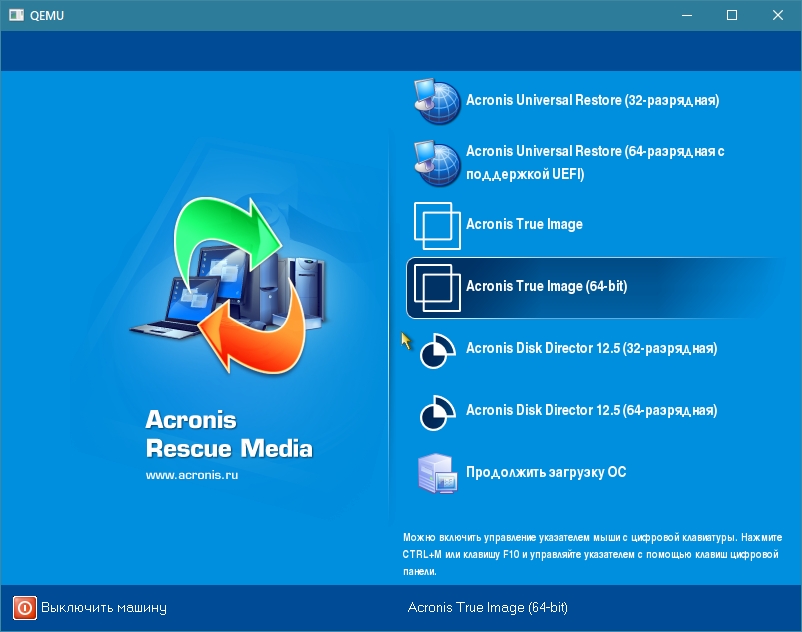This screenshot has height=632, width=802.
Task: Click the highlighted True Image (64-bit) squares icon
Action: 437,287
